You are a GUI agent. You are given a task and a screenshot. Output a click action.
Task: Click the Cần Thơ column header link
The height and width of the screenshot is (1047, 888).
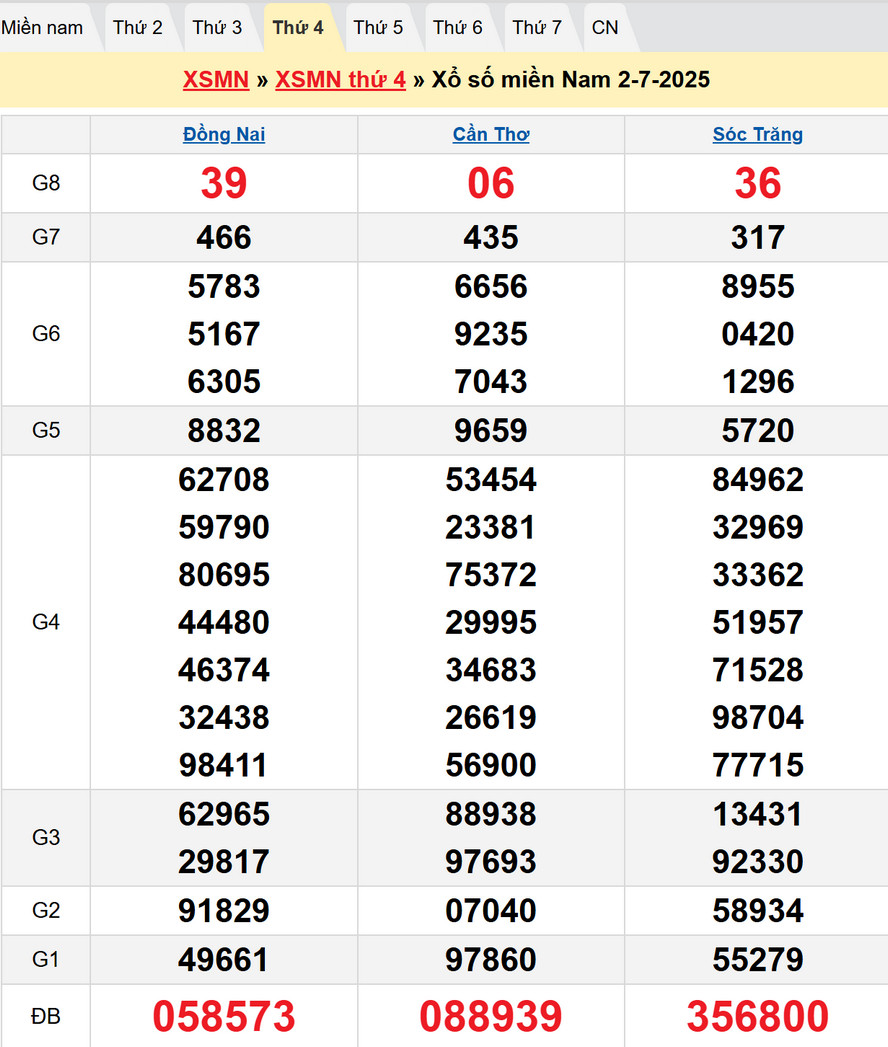[x=491, y=135]
